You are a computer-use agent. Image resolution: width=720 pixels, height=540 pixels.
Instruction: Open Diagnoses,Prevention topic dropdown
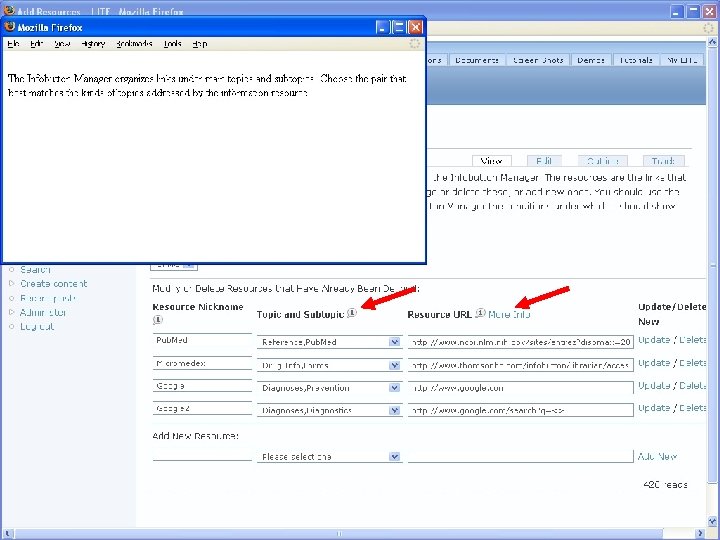329,388
